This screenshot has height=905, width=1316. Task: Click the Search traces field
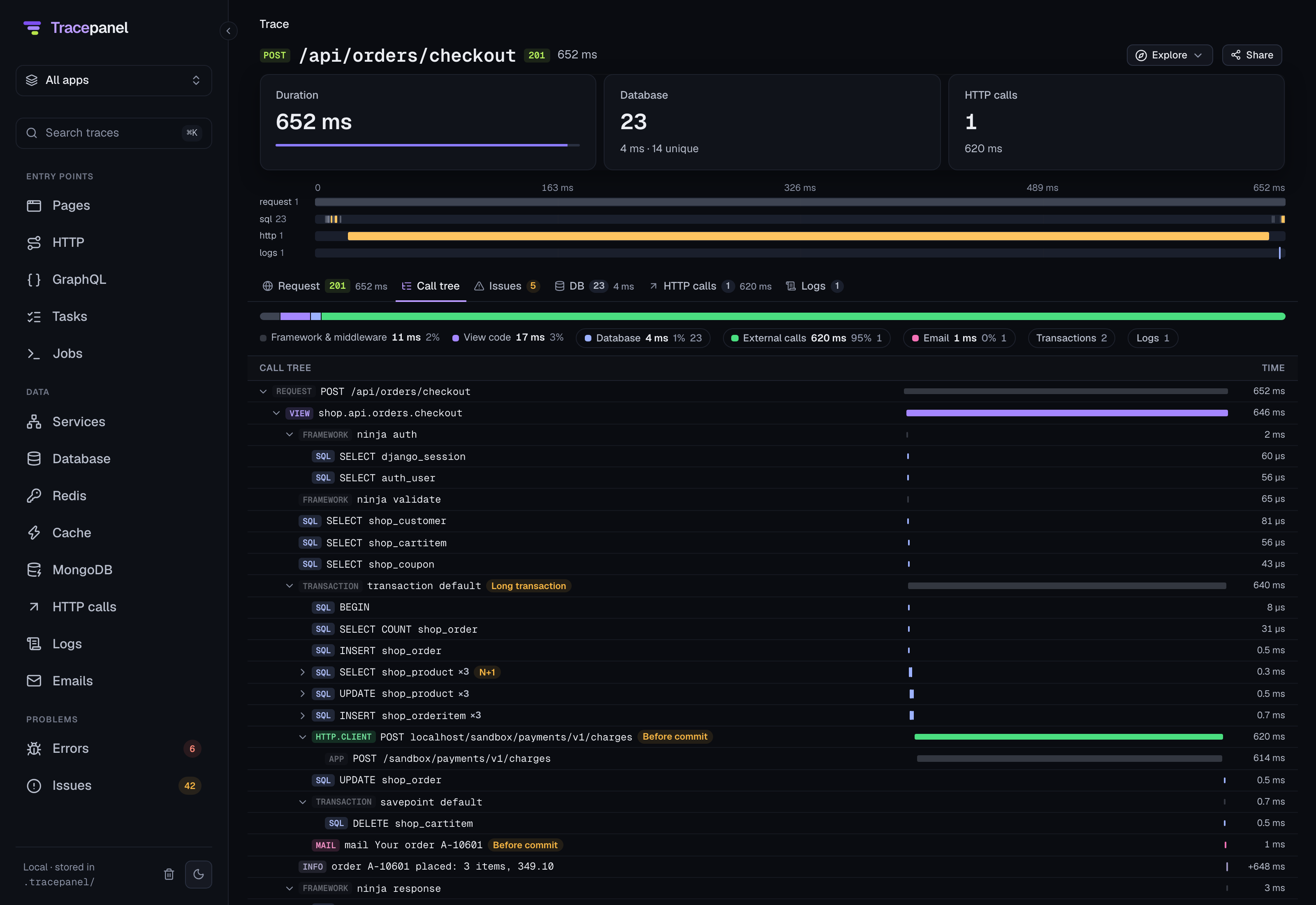[114, 133]
